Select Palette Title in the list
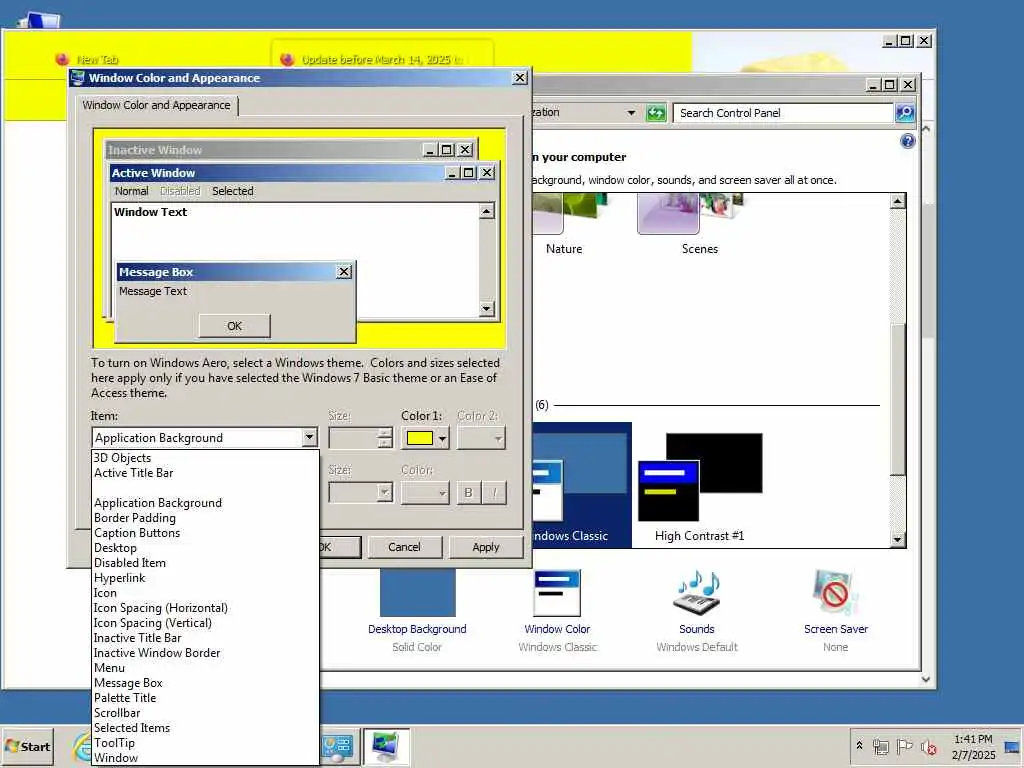This screenshot has height=768, width=1024. click(205, 698)
